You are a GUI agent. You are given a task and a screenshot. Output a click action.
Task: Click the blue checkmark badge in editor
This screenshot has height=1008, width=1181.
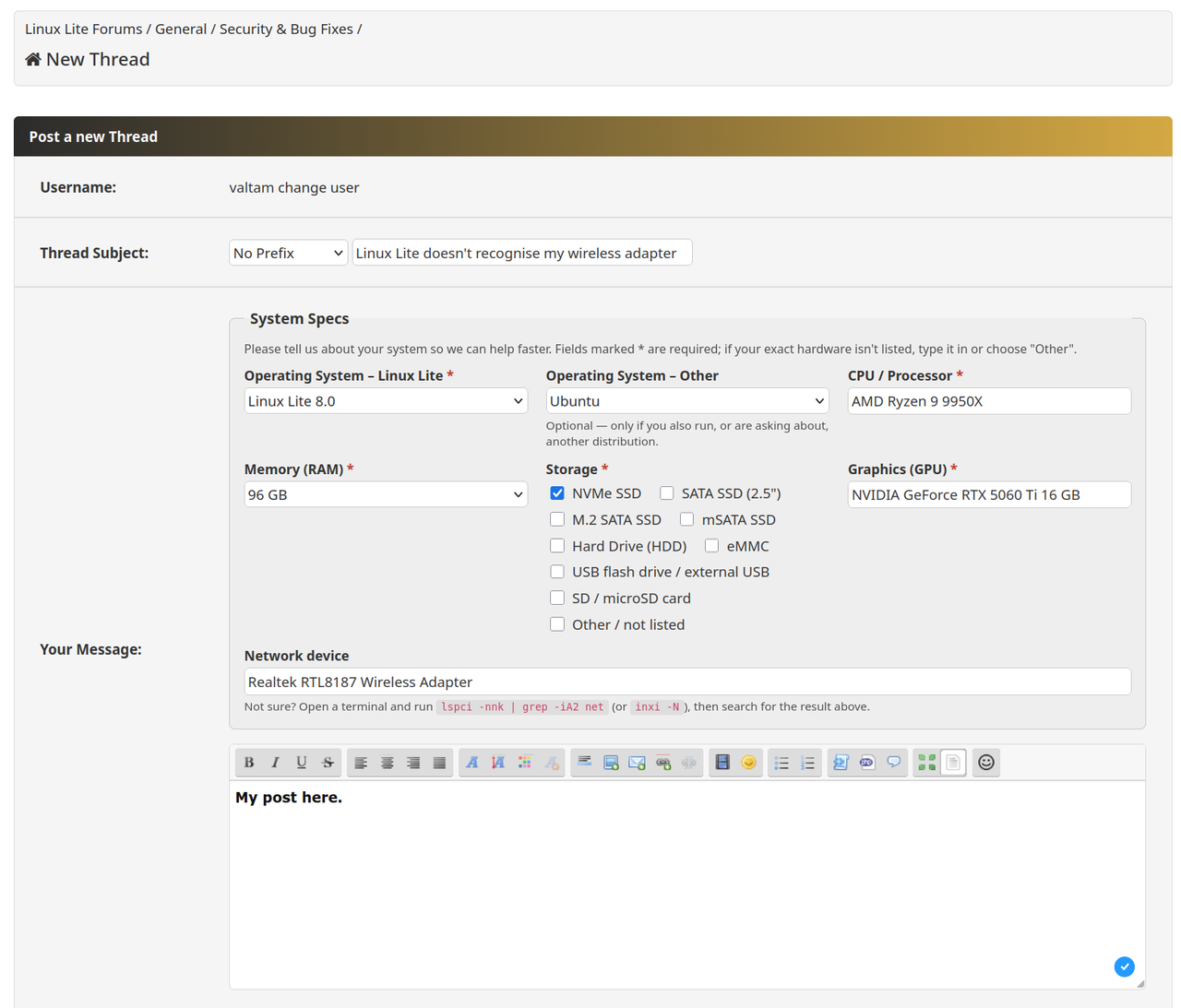[x=1124, y=966]
